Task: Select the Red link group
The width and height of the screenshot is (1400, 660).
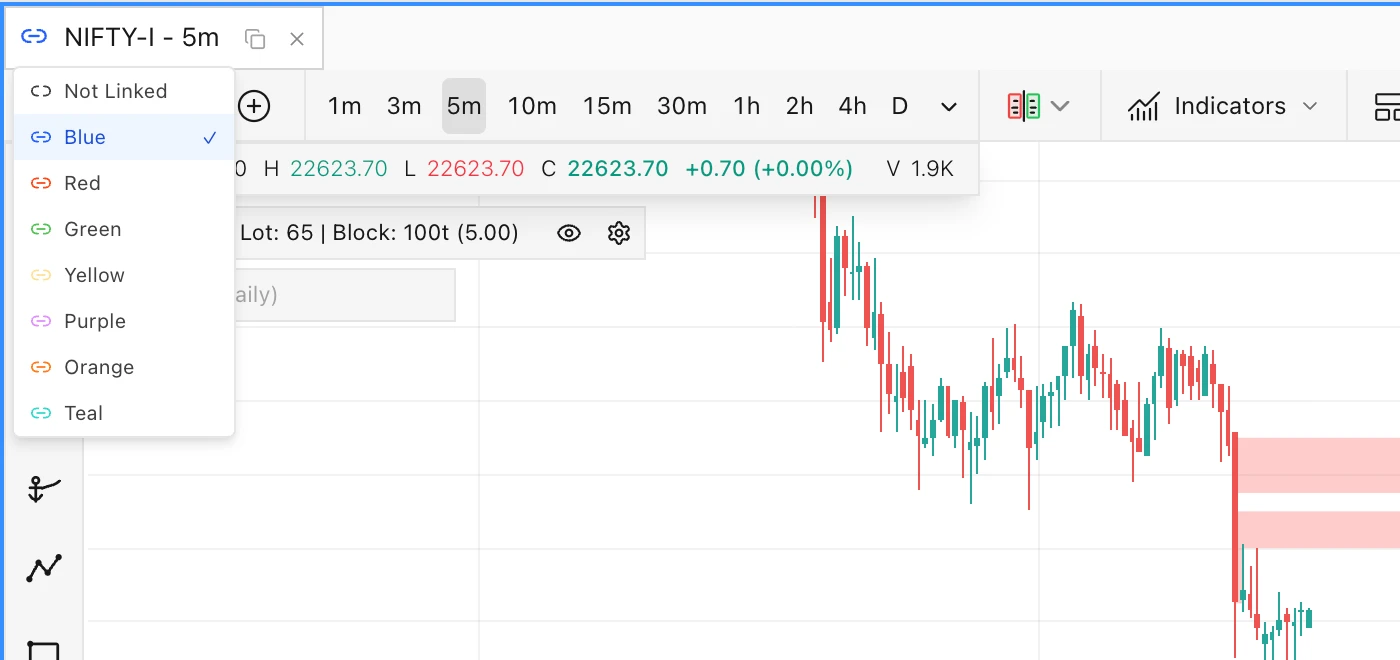Action: pyautogui.click(x=124, y=183)
